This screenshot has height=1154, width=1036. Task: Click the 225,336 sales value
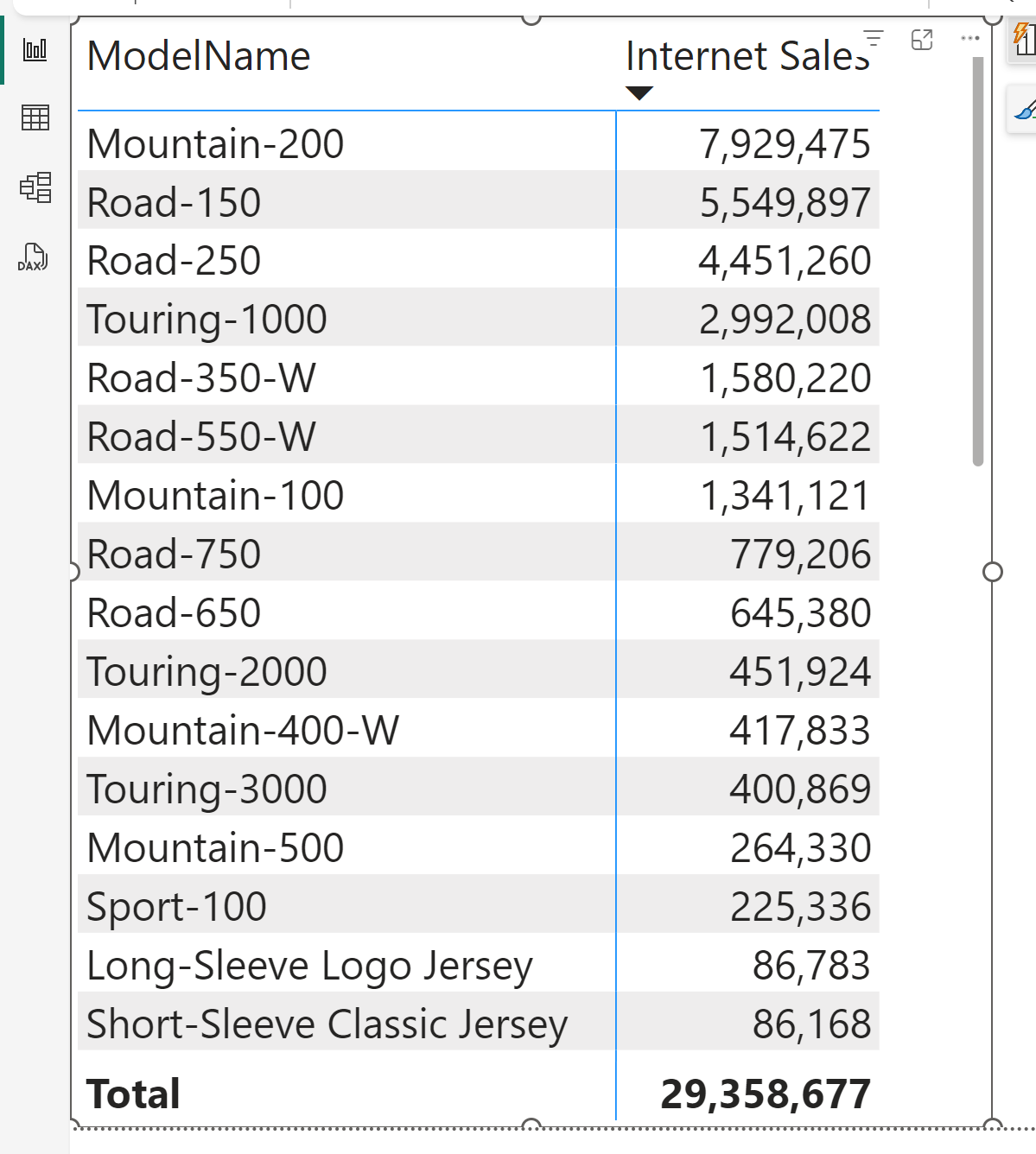tap(801, 908)
